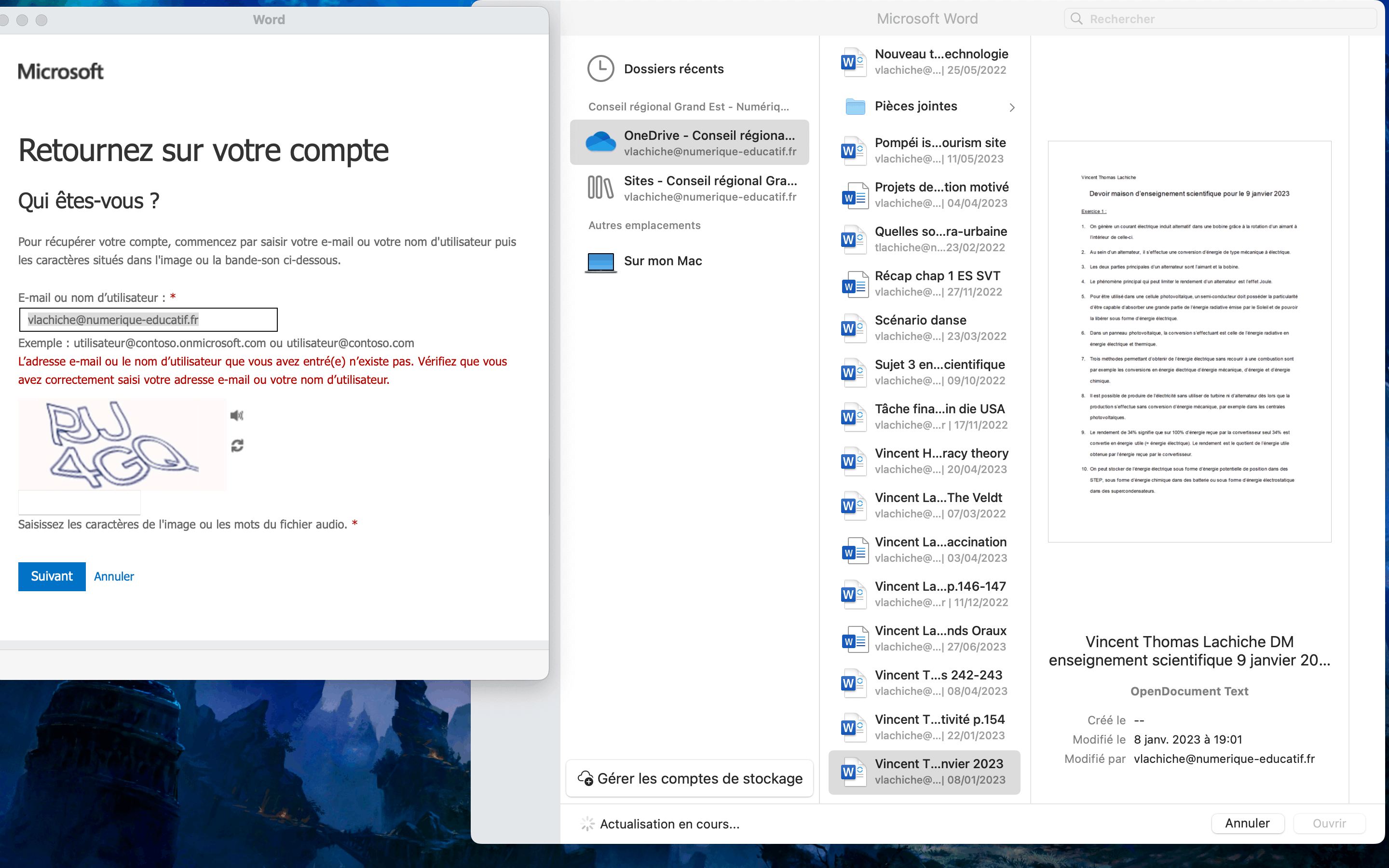This screenshot has height=868, width=1389.
Task: Click the Vincent H...racy theory file icon
Action: click(854, 461)
